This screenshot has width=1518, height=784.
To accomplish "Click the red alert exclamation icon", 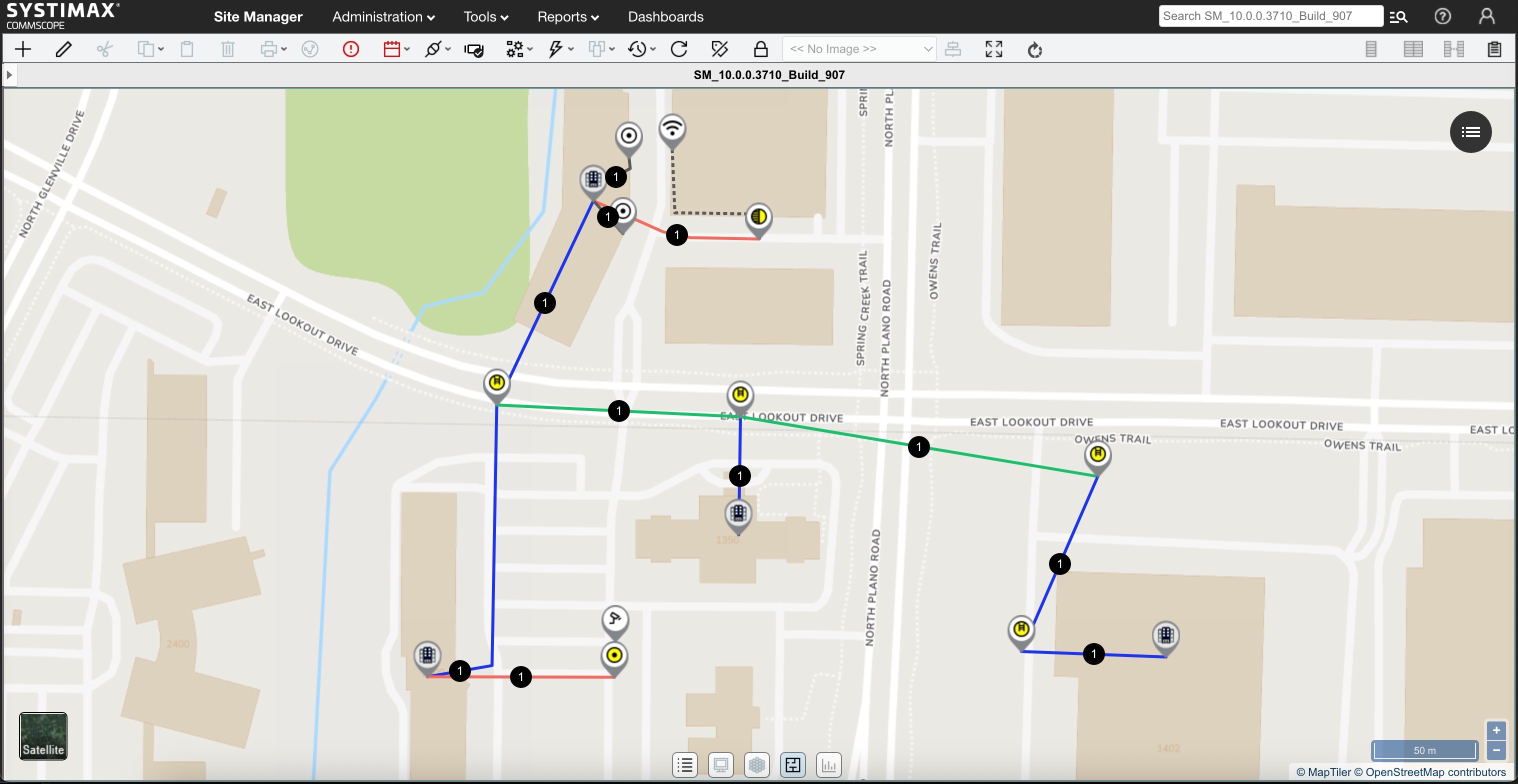I will click(350, 49).
